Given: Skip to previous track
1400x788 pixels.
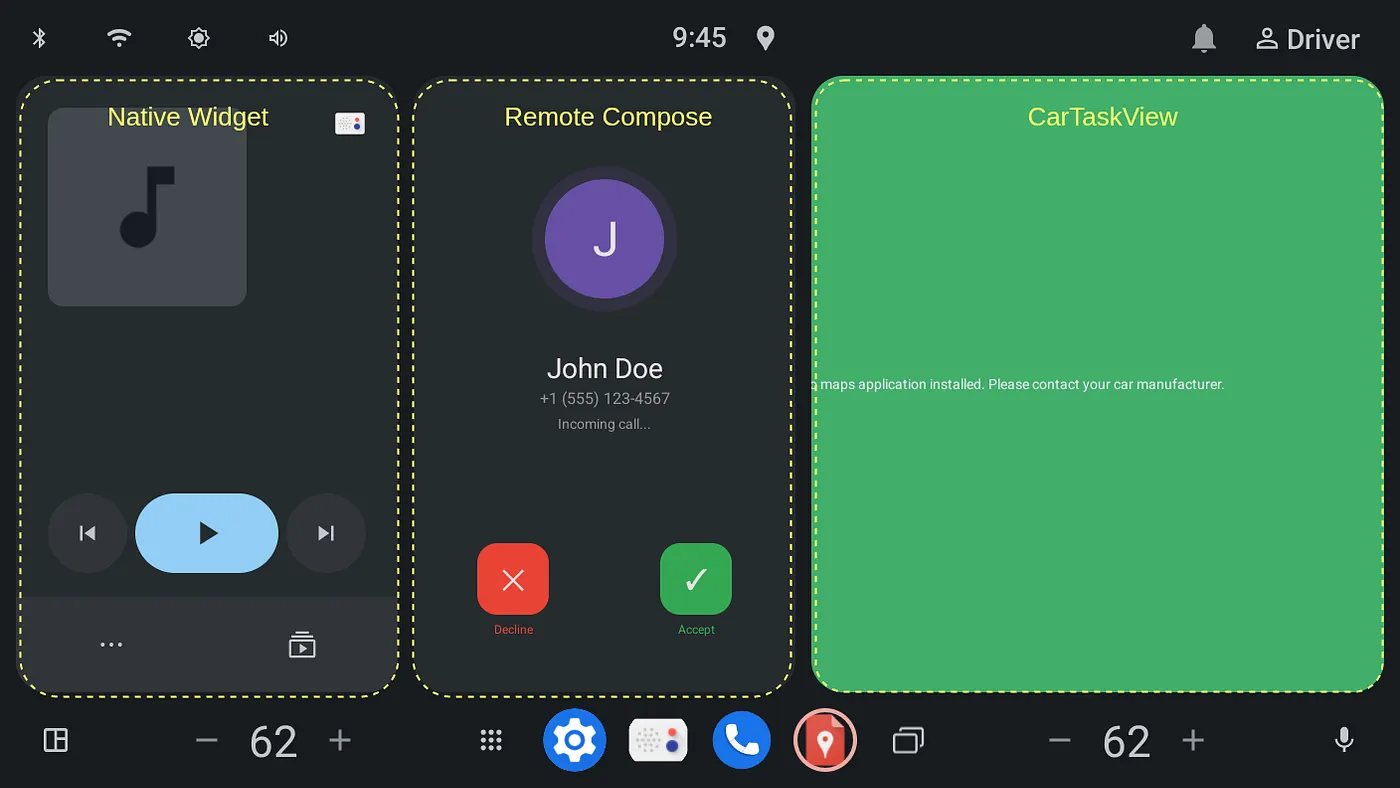Looking at the screenshot, I should click(88, 533).
